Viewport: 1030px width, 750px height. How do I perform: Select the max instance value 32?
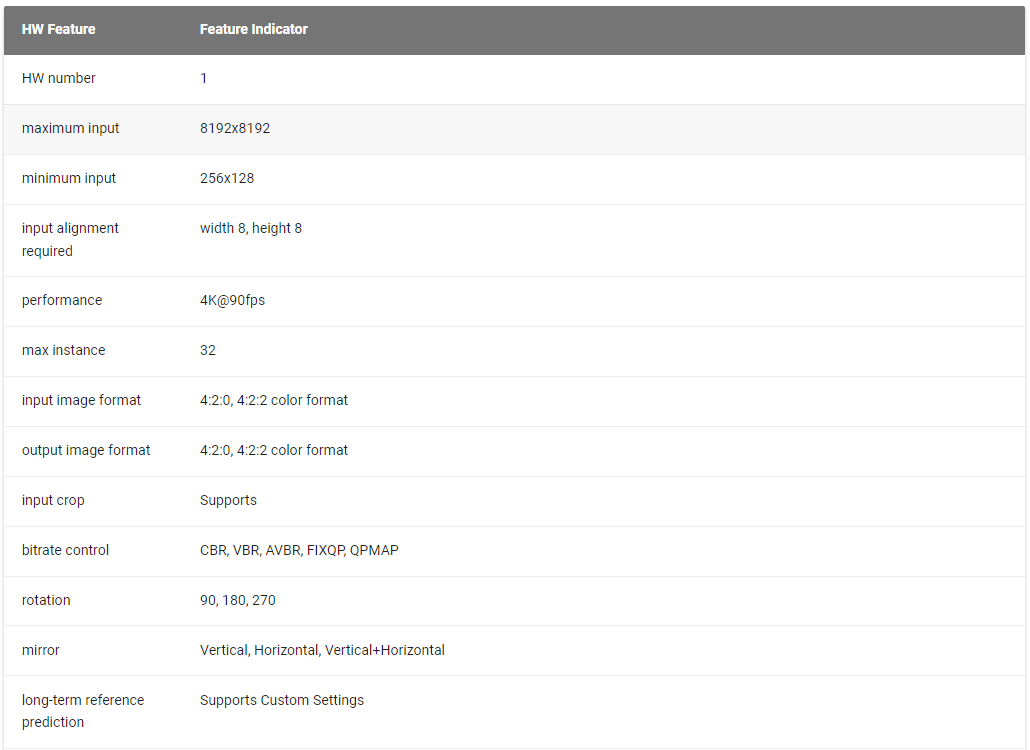coord(208,350)
